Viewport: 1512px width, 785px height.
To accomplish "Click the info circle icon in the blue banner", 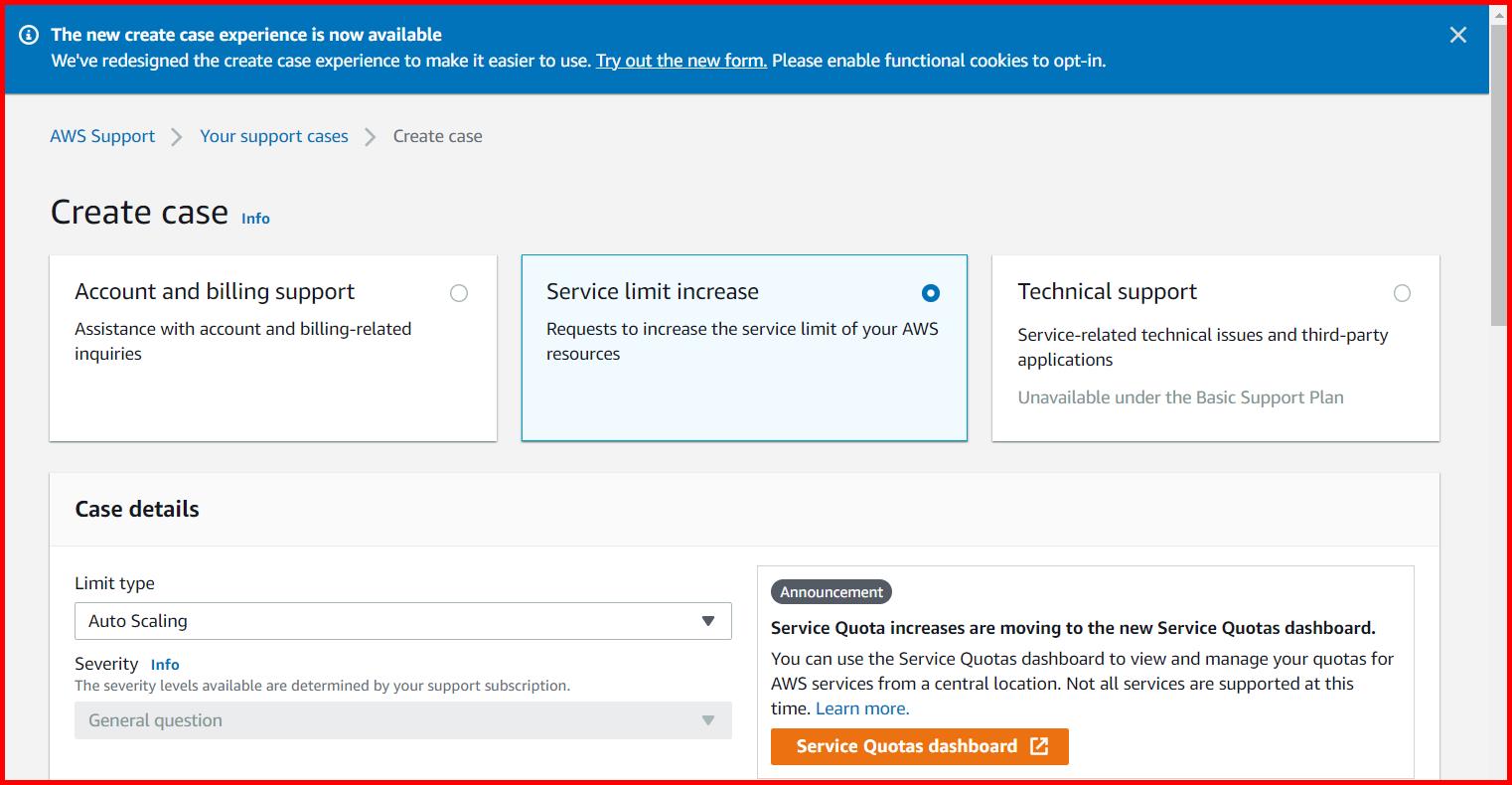I will coord(30,35).
